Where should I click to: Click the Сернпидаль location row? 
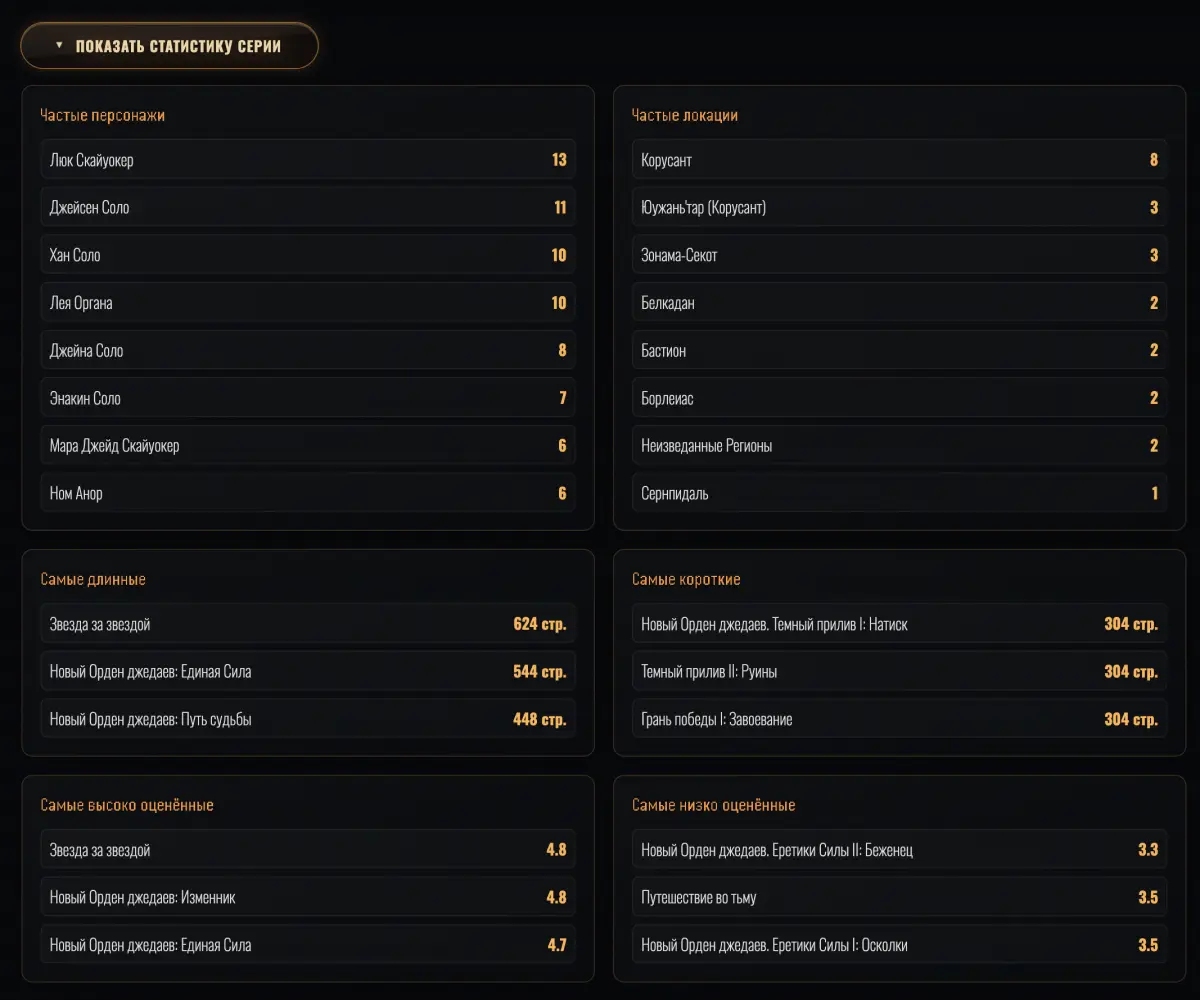pos(899,493)
